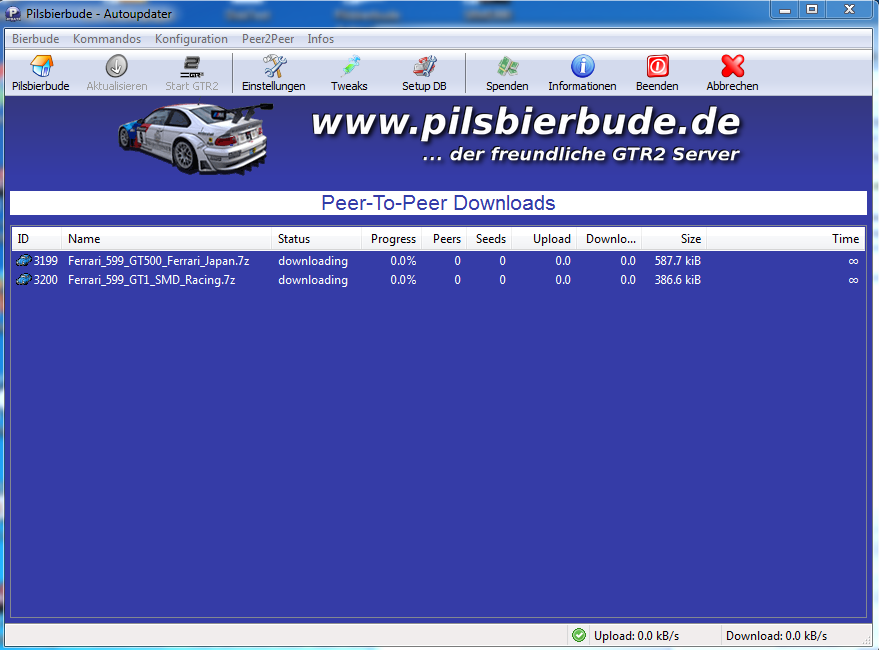Launch Setup DB from toolbar
This screenshot has width=879, height=650.
coord(424,67)
